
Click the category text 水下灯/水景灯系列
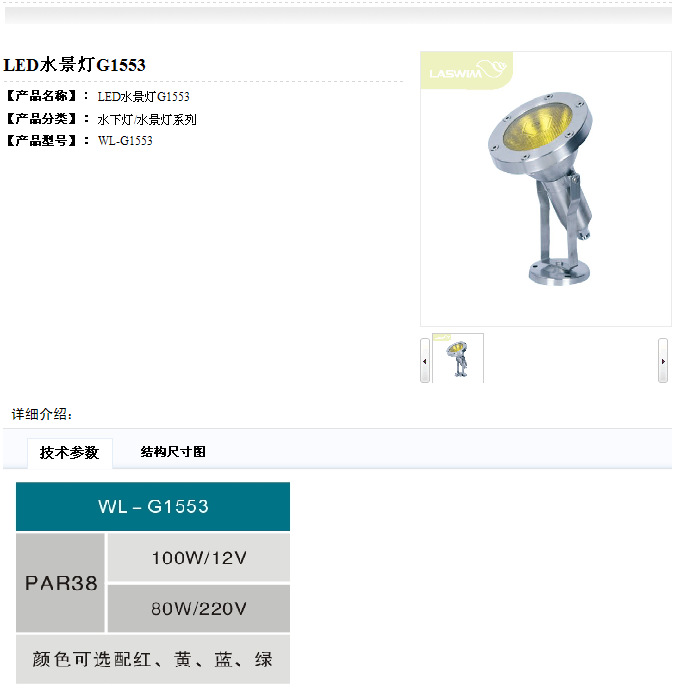click(147, 119)
